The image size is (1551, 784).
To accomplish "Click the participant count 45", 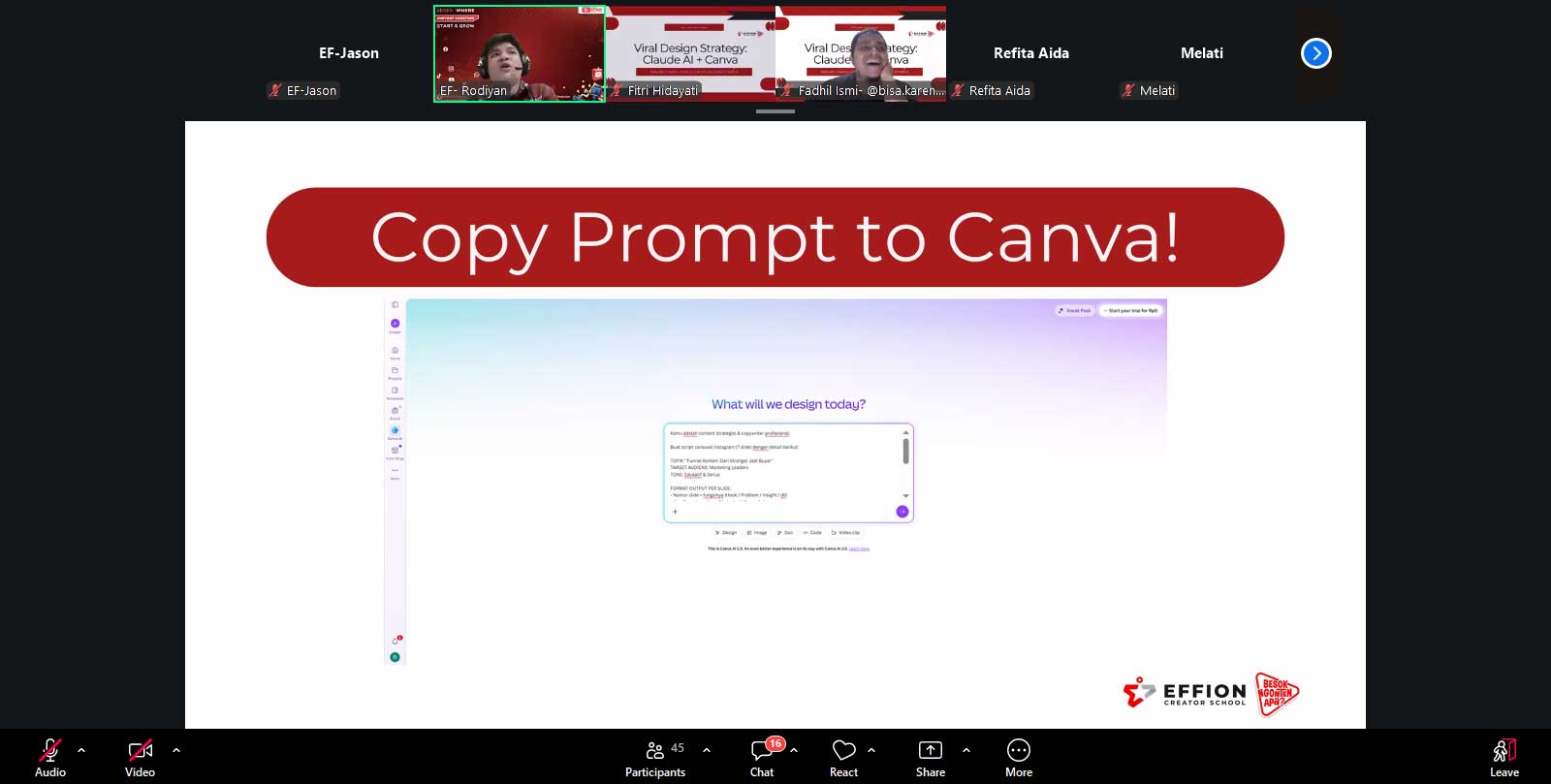I will coord(678,748).
